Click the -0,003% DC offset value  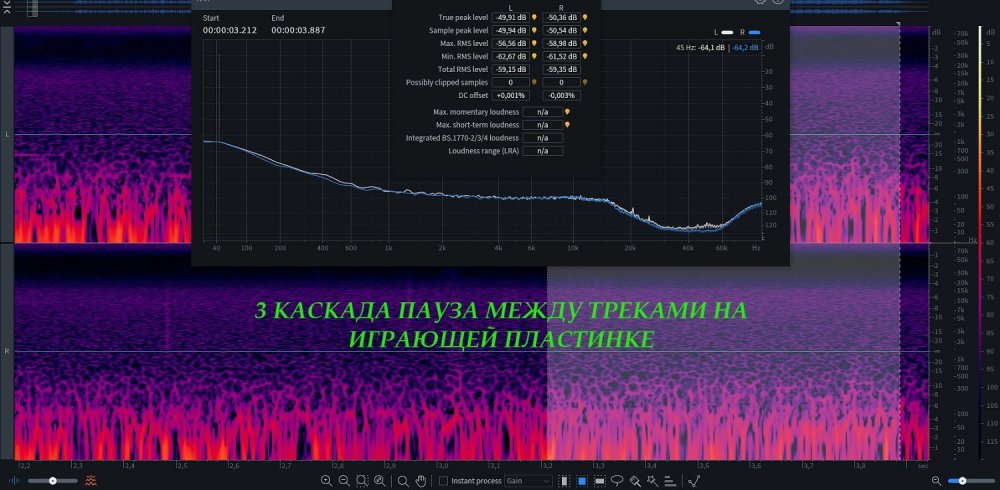pos(561,95)
